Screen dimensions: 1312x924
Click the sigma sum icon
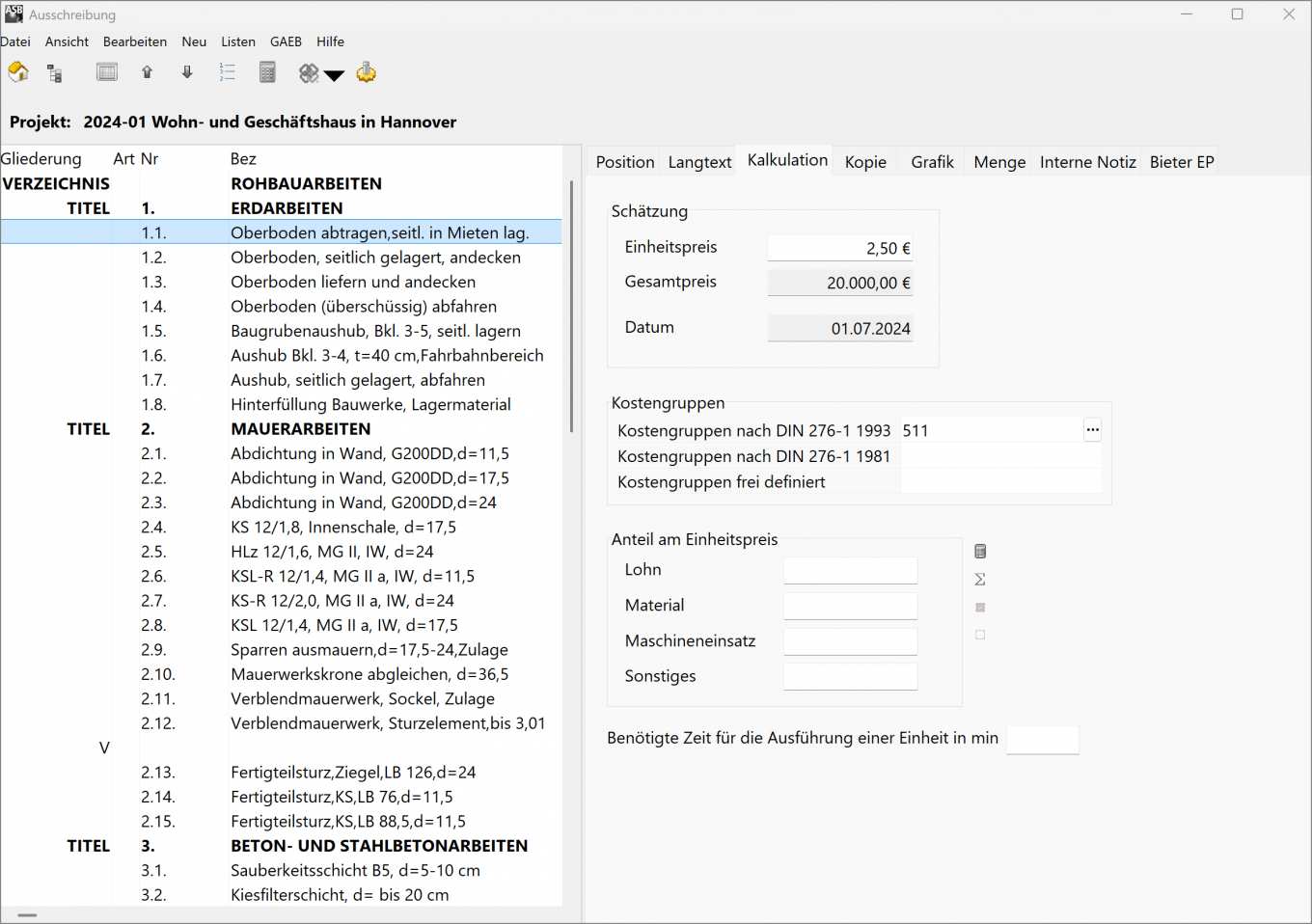pos(980,580)
